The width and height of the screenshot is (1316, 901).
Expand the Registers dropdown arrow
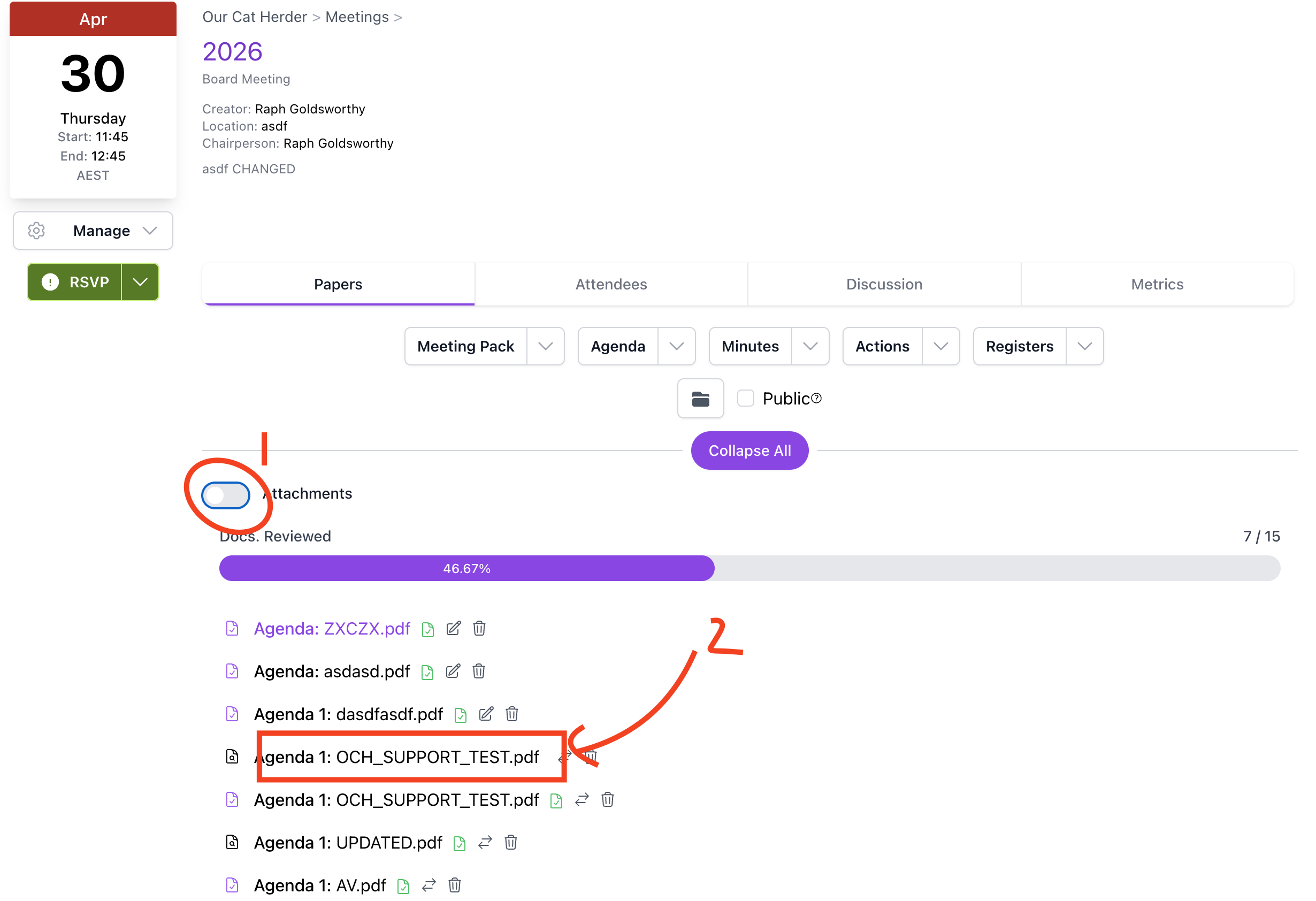pos(1084,346)
